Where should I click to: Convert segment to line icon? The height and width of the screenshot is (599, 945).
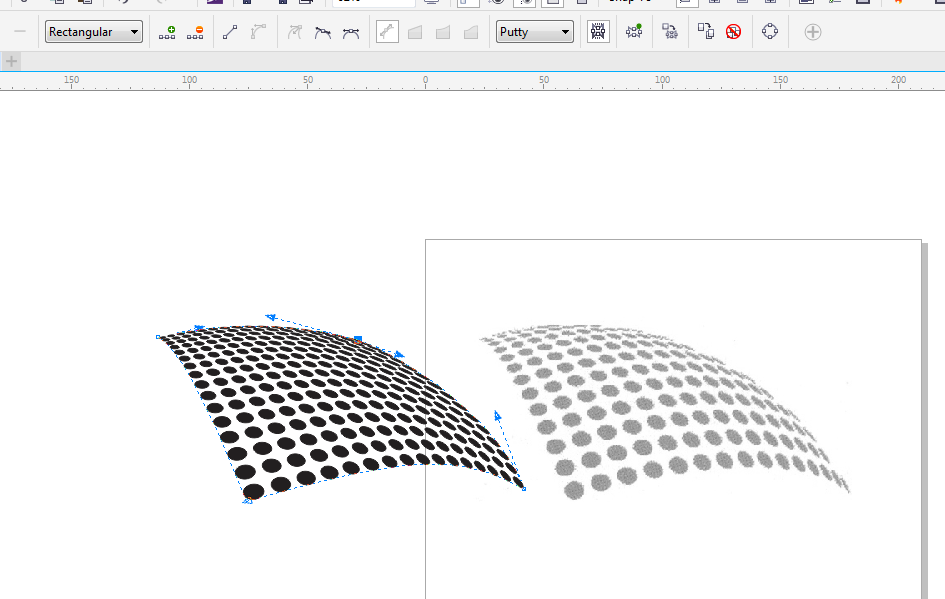(x=230, y=32)
